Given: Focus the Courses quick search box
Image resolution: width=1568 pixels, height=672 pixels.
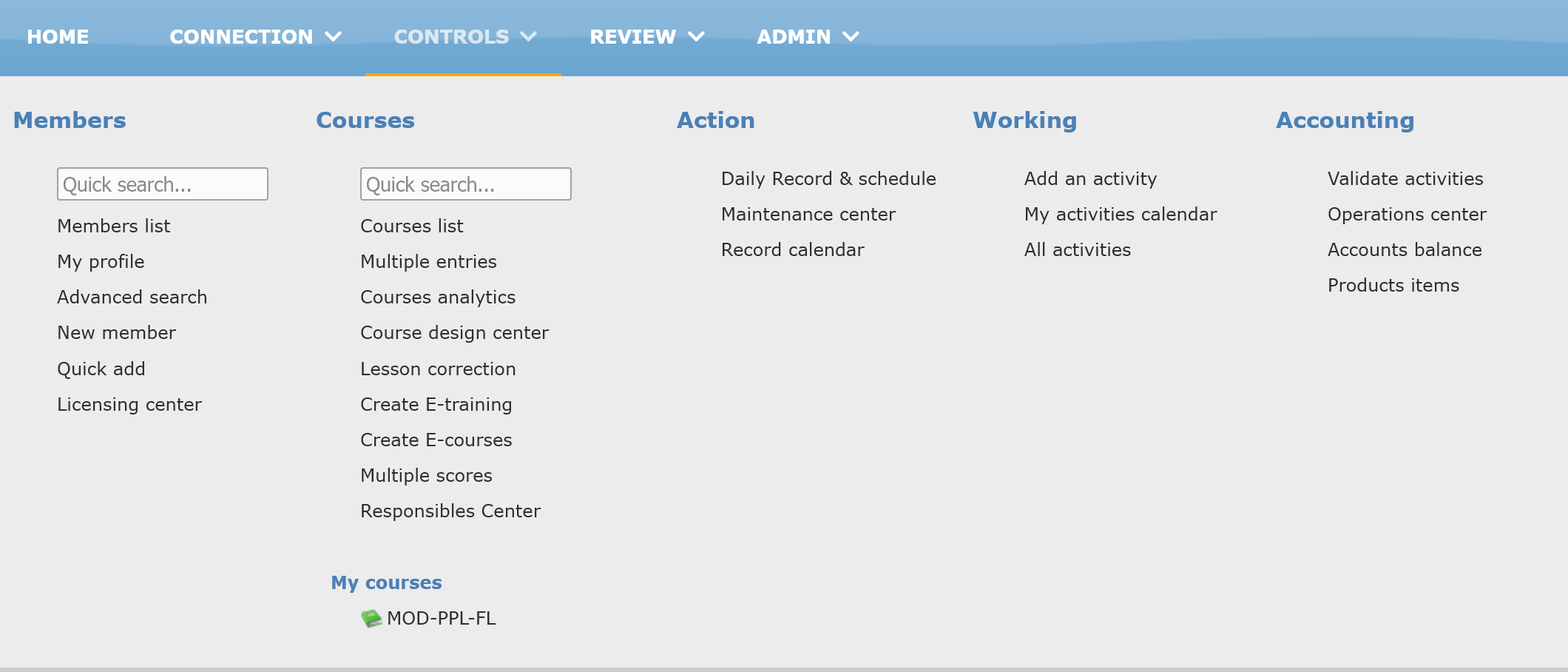Looking at the screenshot, I should (x=466, y=184).
